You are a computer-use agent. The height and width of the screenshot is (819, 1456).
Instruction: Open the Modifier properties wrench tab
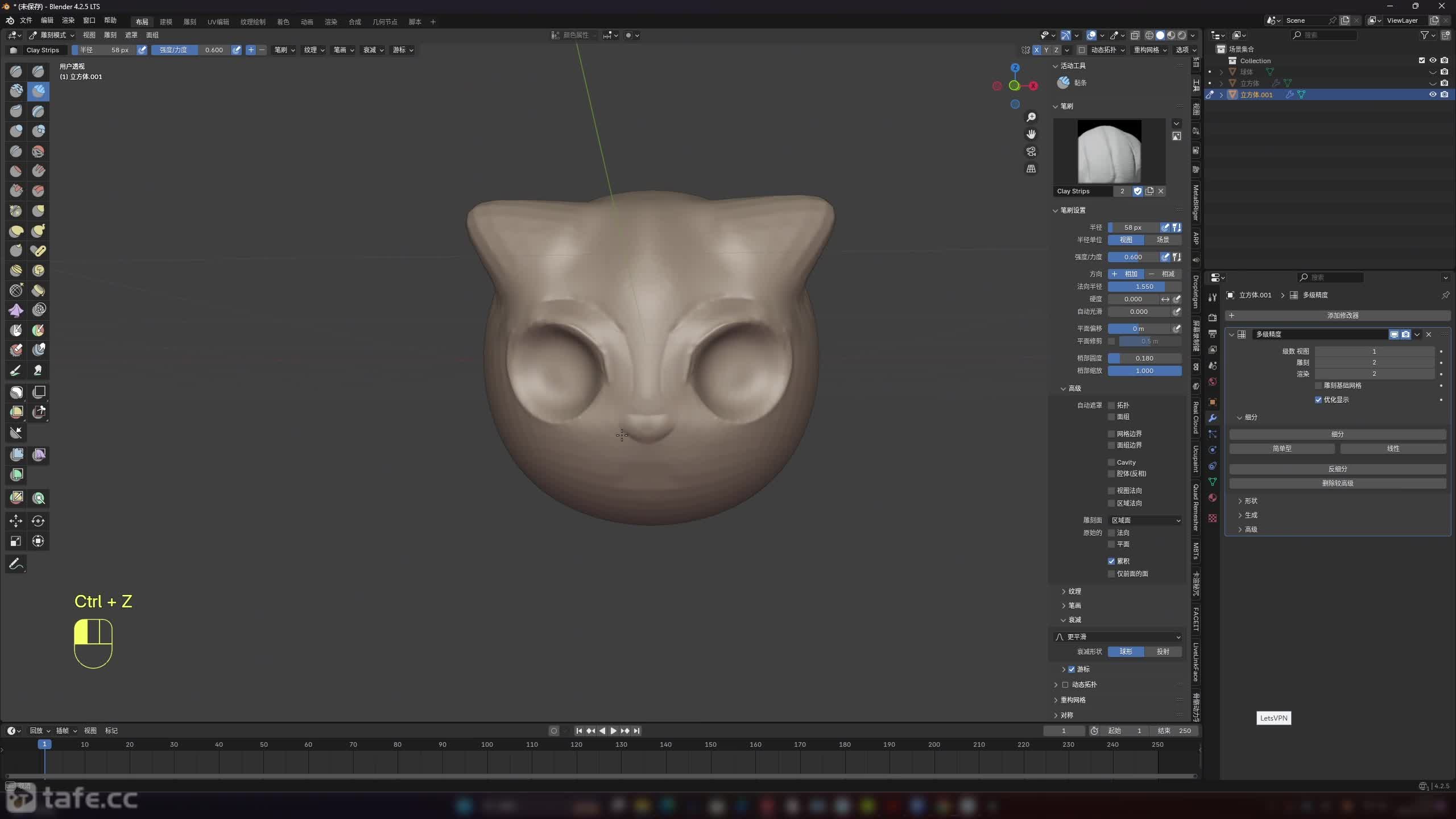(x=1213, y=418)
